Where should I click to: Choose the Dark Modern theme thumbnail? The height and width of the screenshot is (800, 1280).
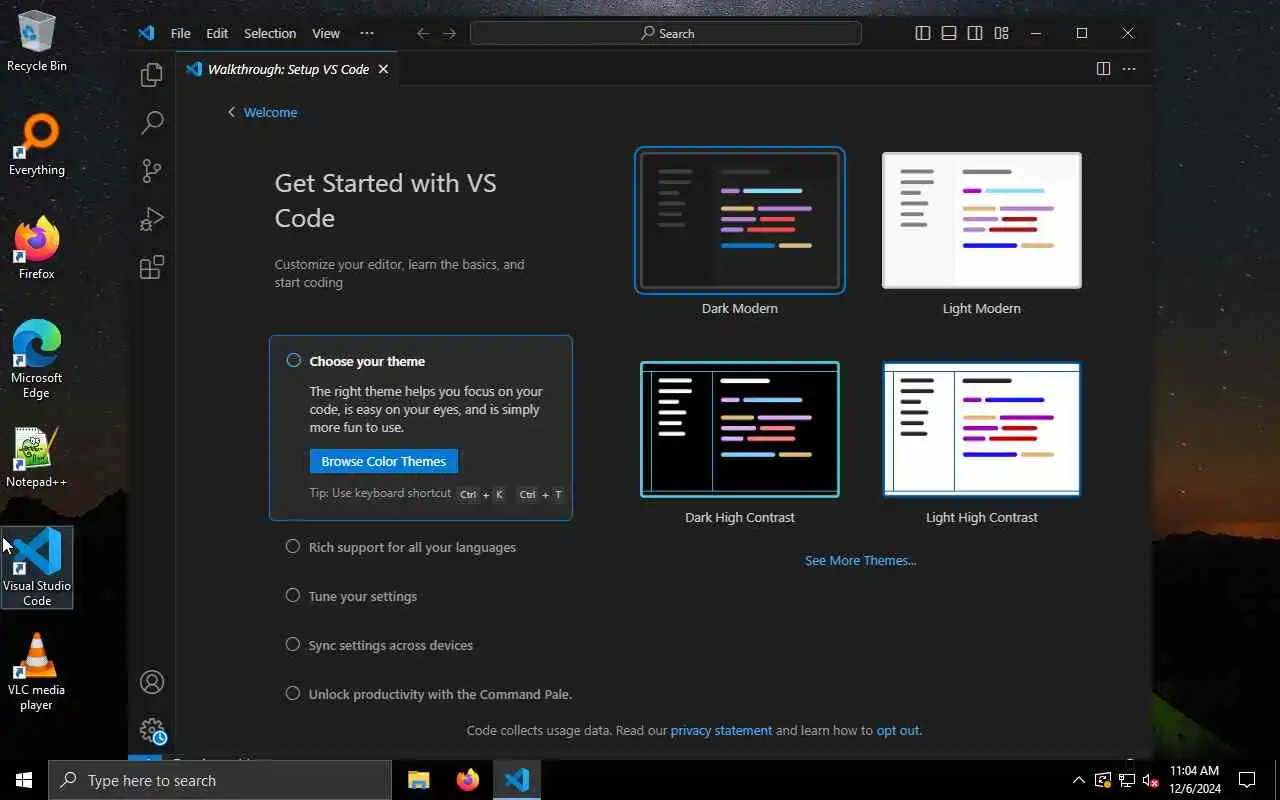[x=740, y=220]
